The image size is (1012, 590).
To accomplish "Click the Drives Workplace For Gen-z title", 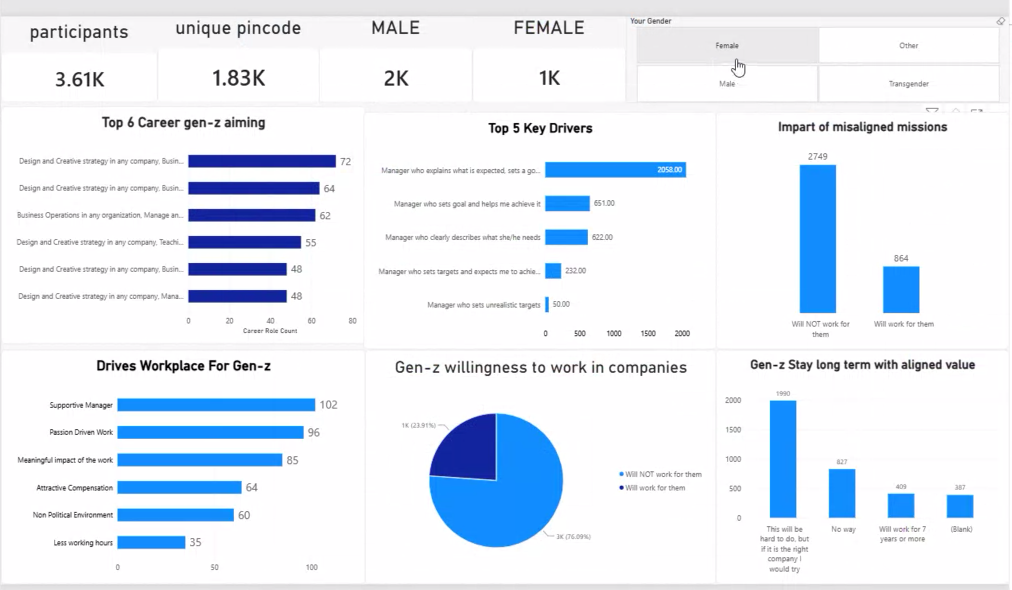I will pyautogui.click(x=183, y=366).
